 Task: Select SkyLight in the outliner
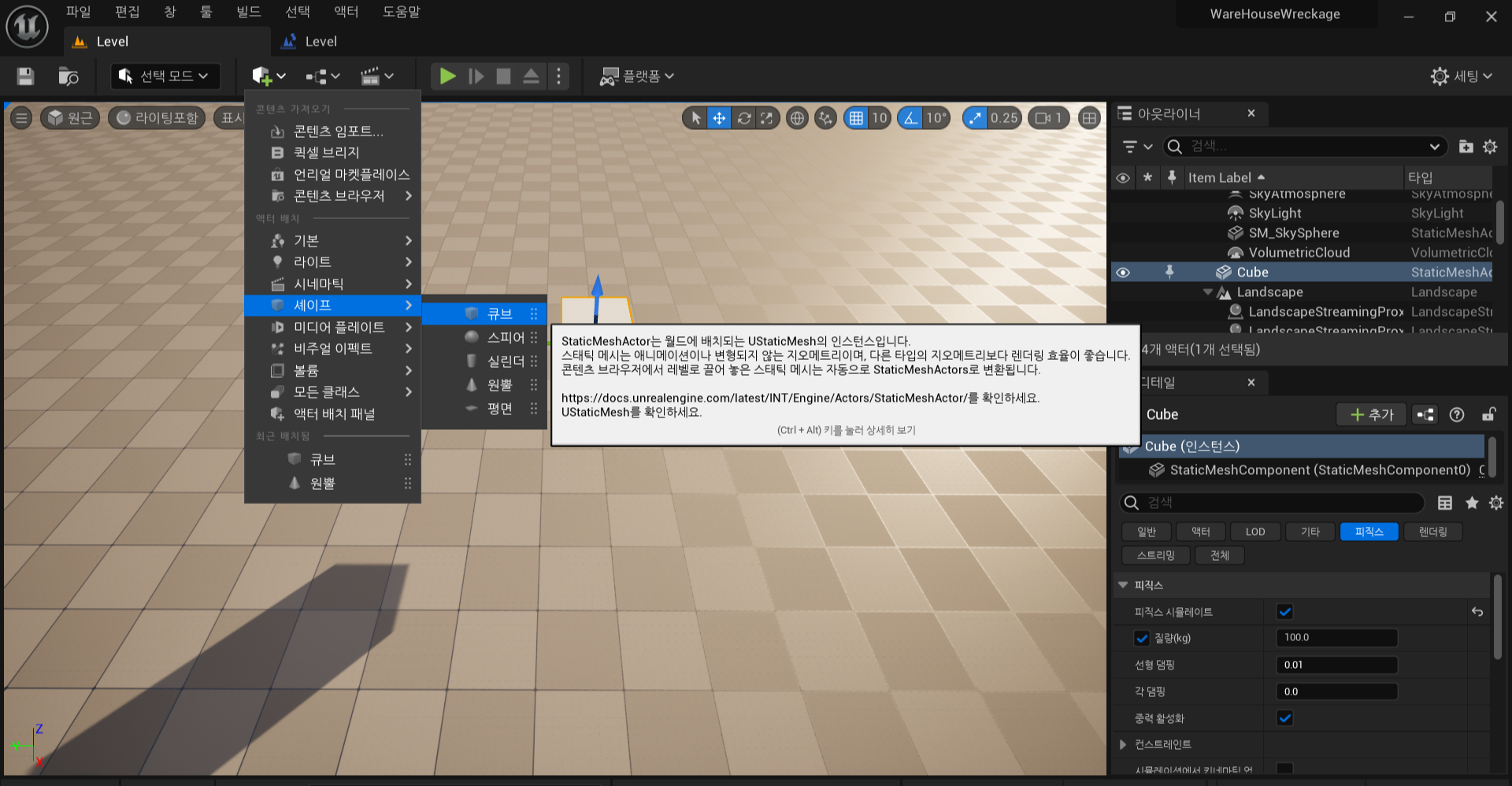(x=1274, y=213)
